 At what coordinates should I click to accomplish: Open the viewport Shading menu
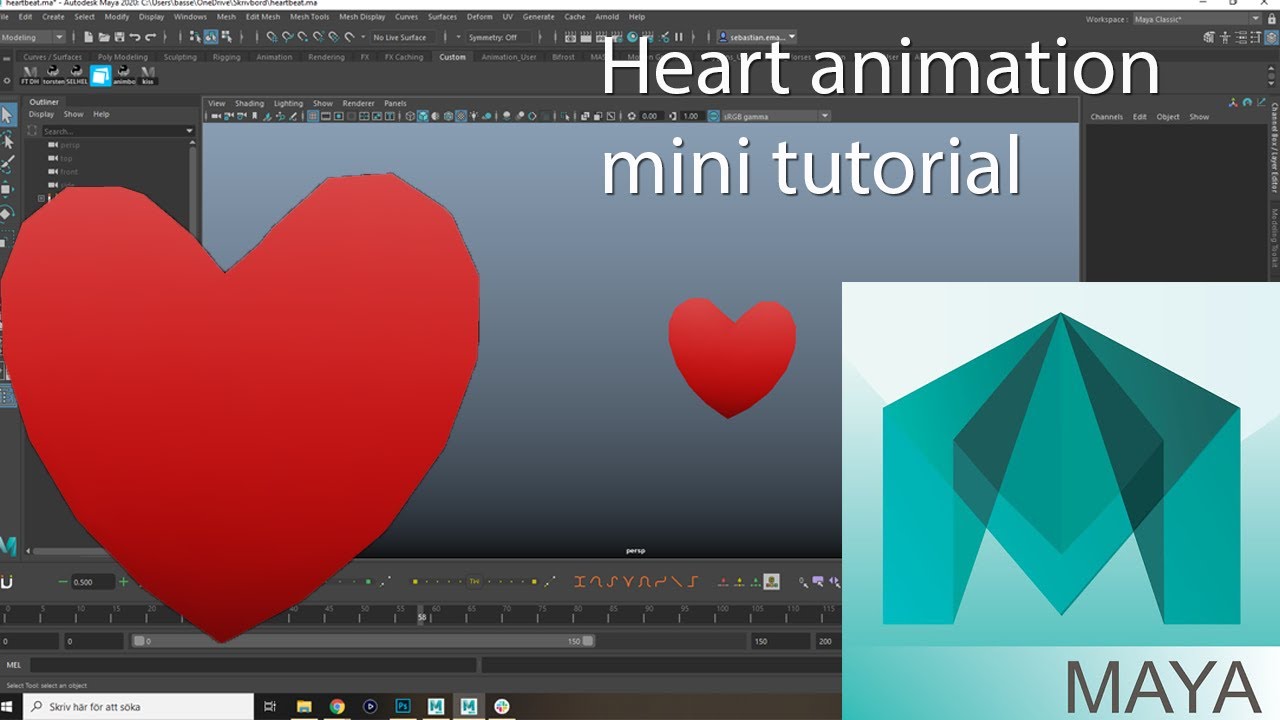pyautogui.click(x=249, y=103)
